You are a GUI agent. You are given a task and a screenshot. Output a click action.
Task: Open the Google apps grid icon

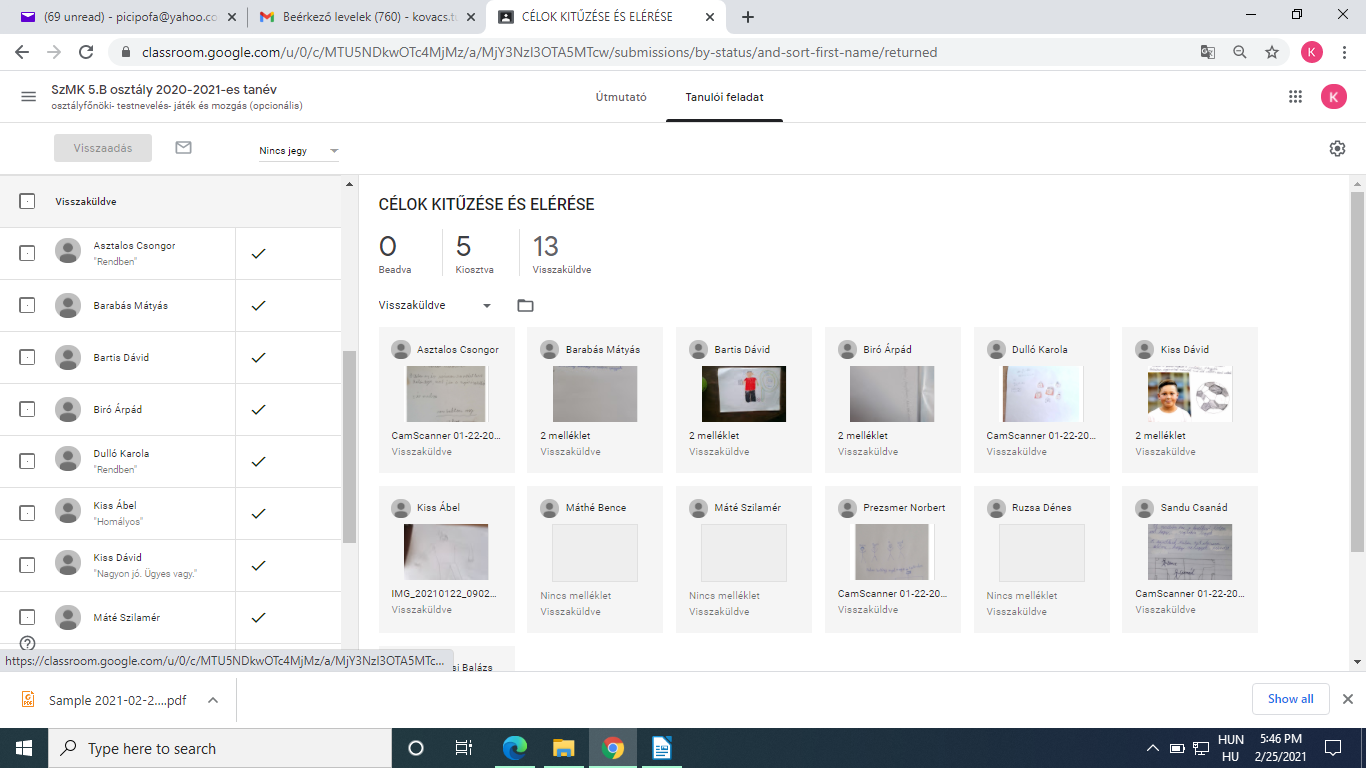tap(1295, 97)
